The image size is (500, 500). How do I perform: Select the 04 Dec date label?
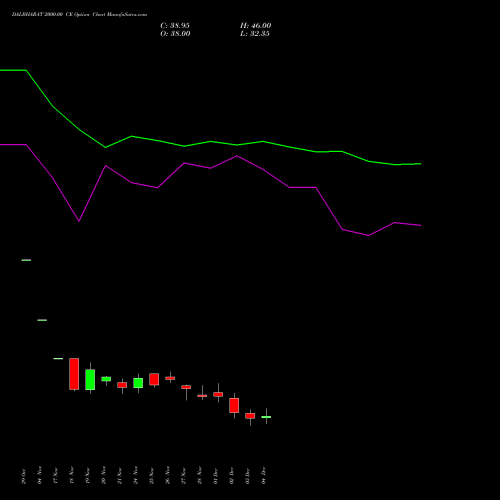(x=263, y=476)
